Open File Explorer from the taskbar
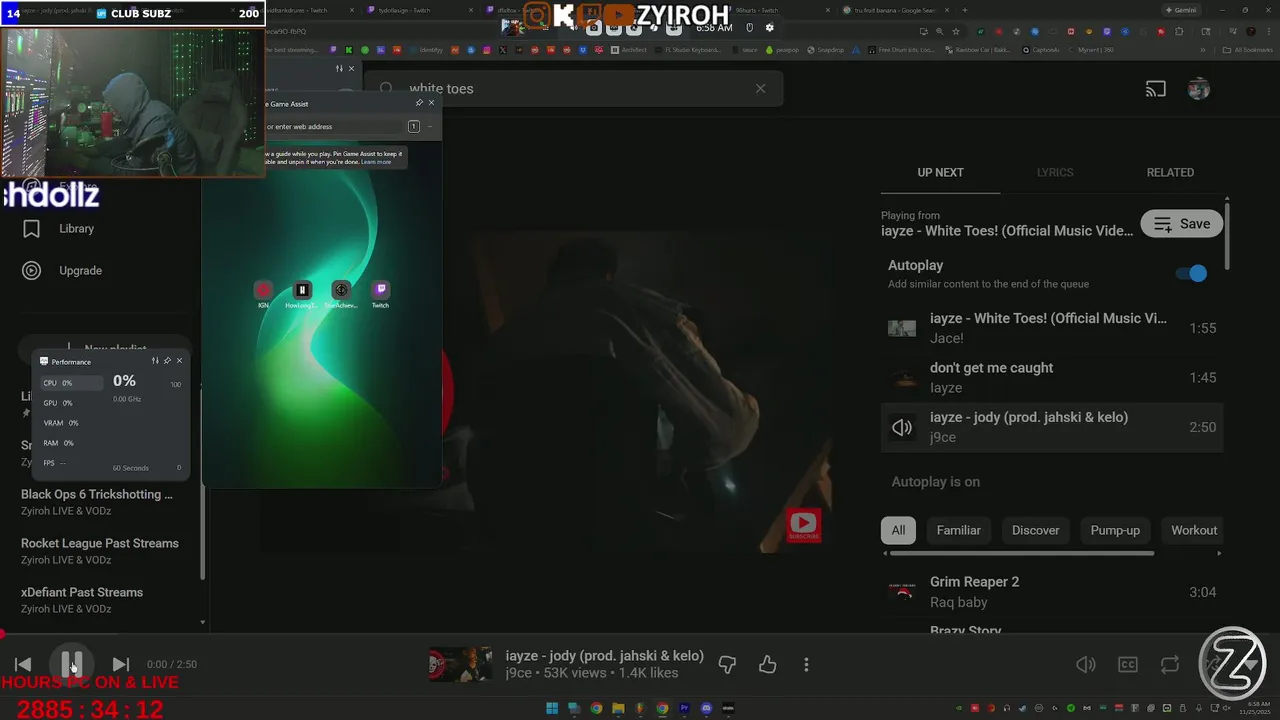 pos(618,708)
